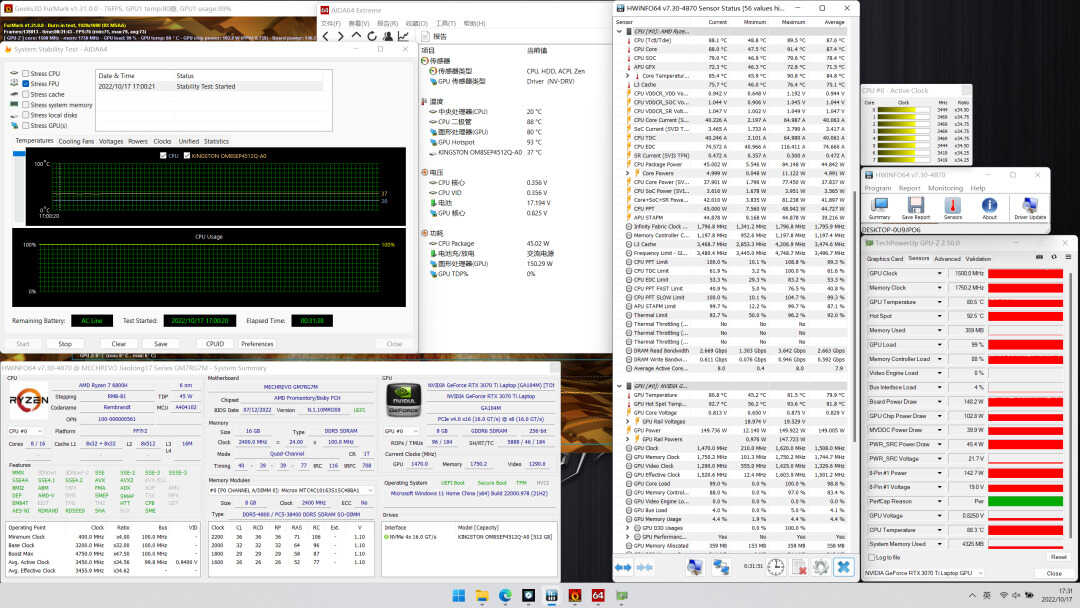Enable the Stress CPU checkbox

point(25,74)
